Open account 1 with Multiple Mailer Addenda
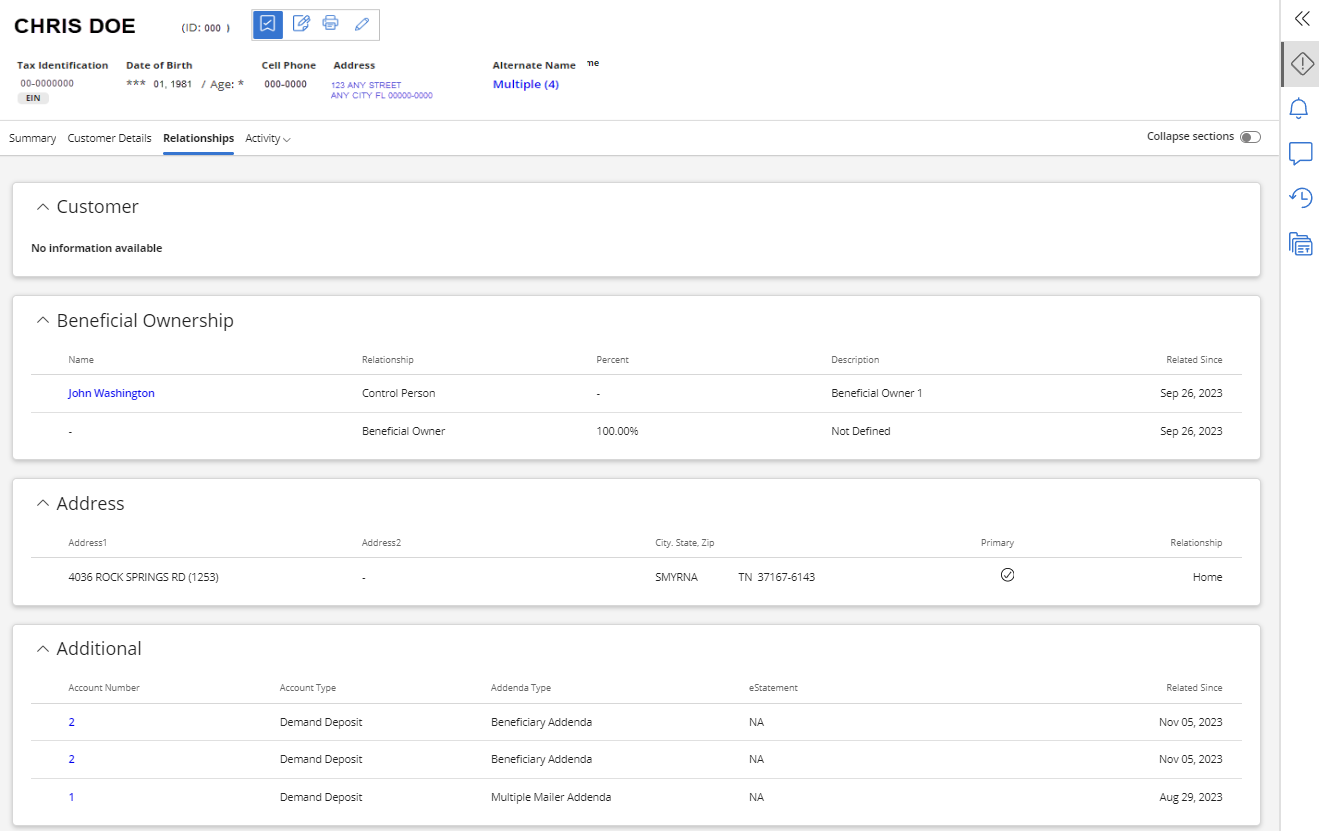The width and height of the screenshot is (1319, 831). click(71, 798)
